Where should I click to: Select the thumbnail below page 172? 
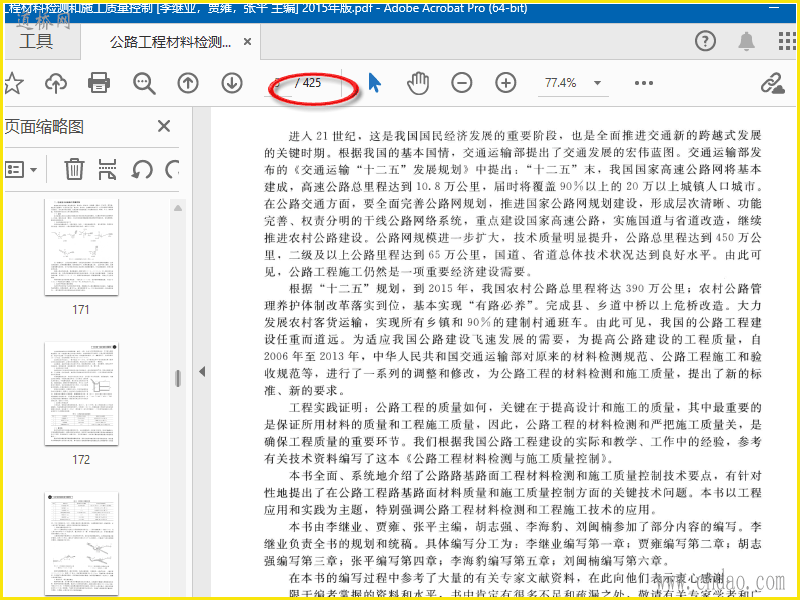point(82,543)
